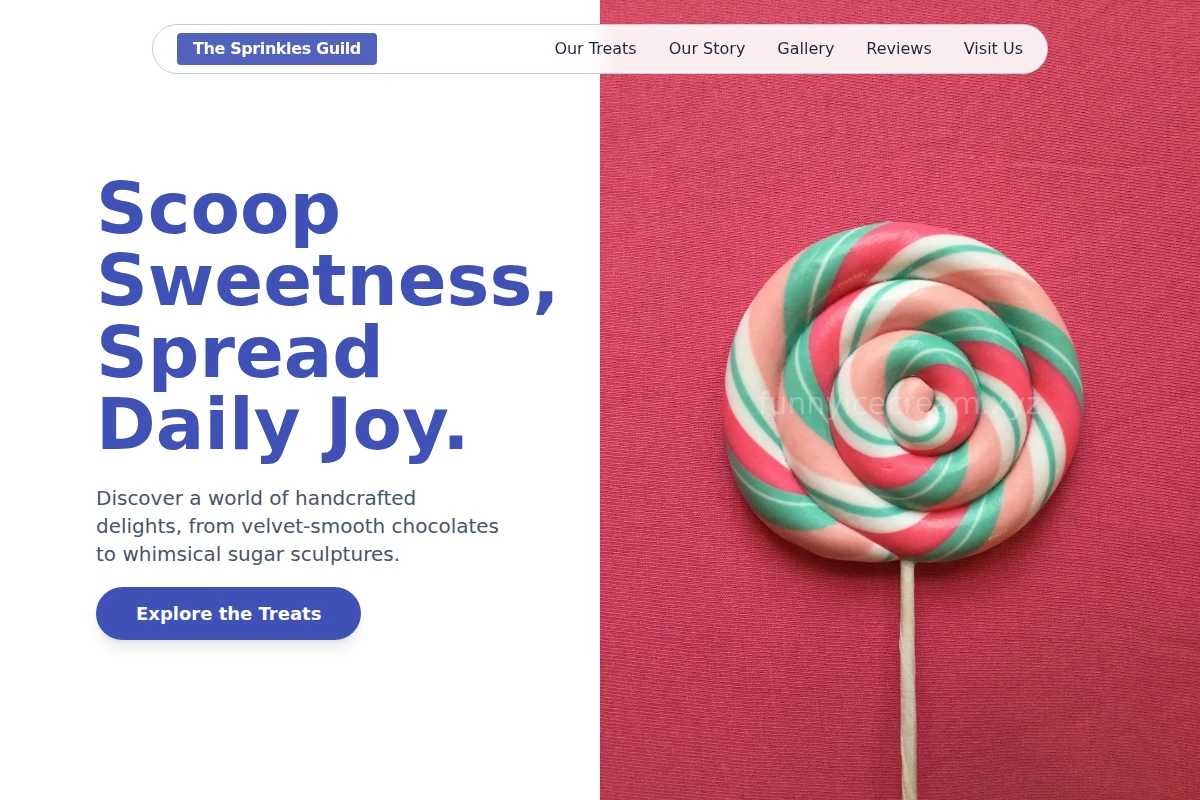This screenshot has width=1200, height=800.
Task: Click the Daily Joy. headline line
Action: (282, 425)
